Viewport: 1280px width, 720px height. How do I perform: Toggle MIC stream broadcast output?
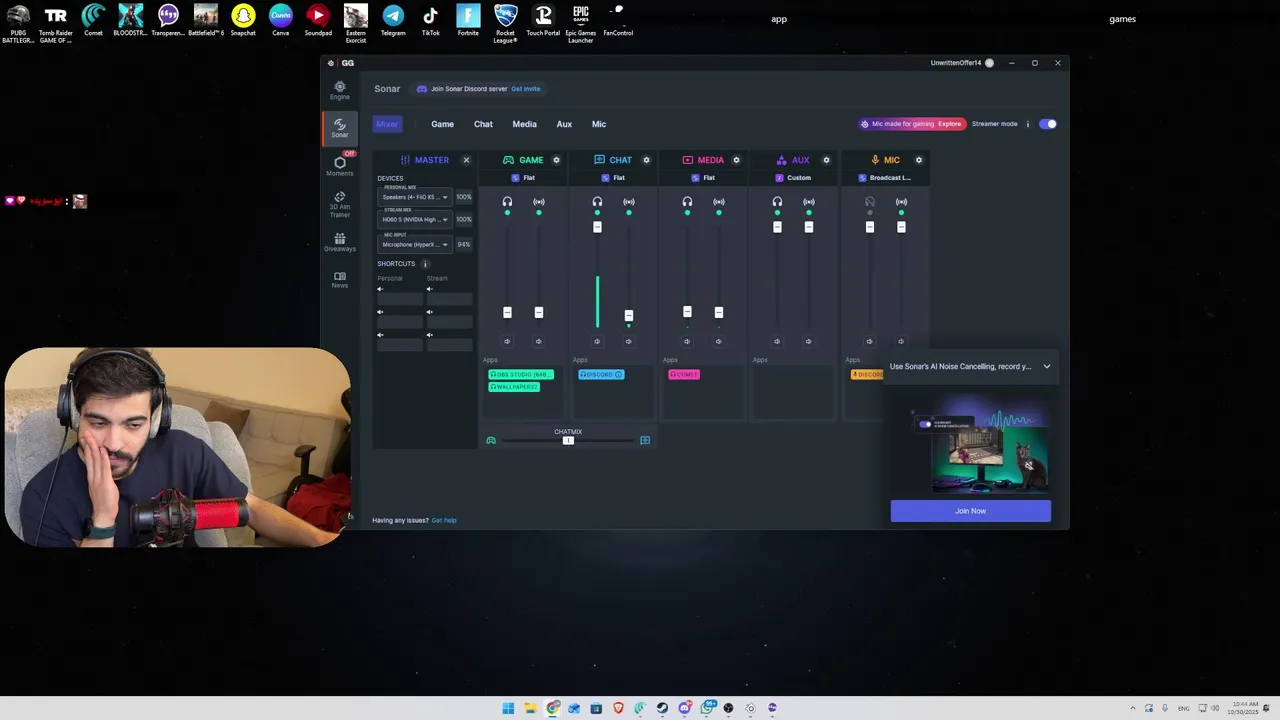(901, 202)
